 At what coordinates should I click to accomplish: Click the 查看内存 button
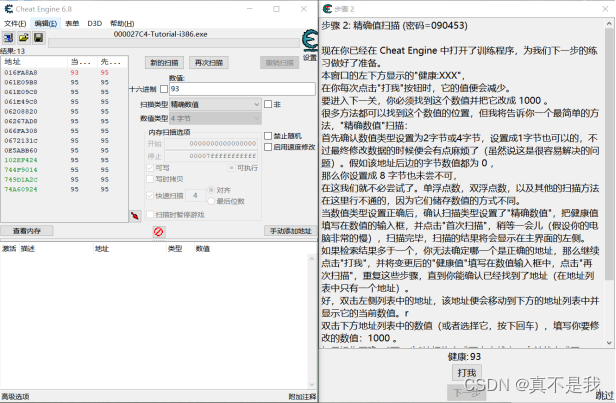click(27, 231)
